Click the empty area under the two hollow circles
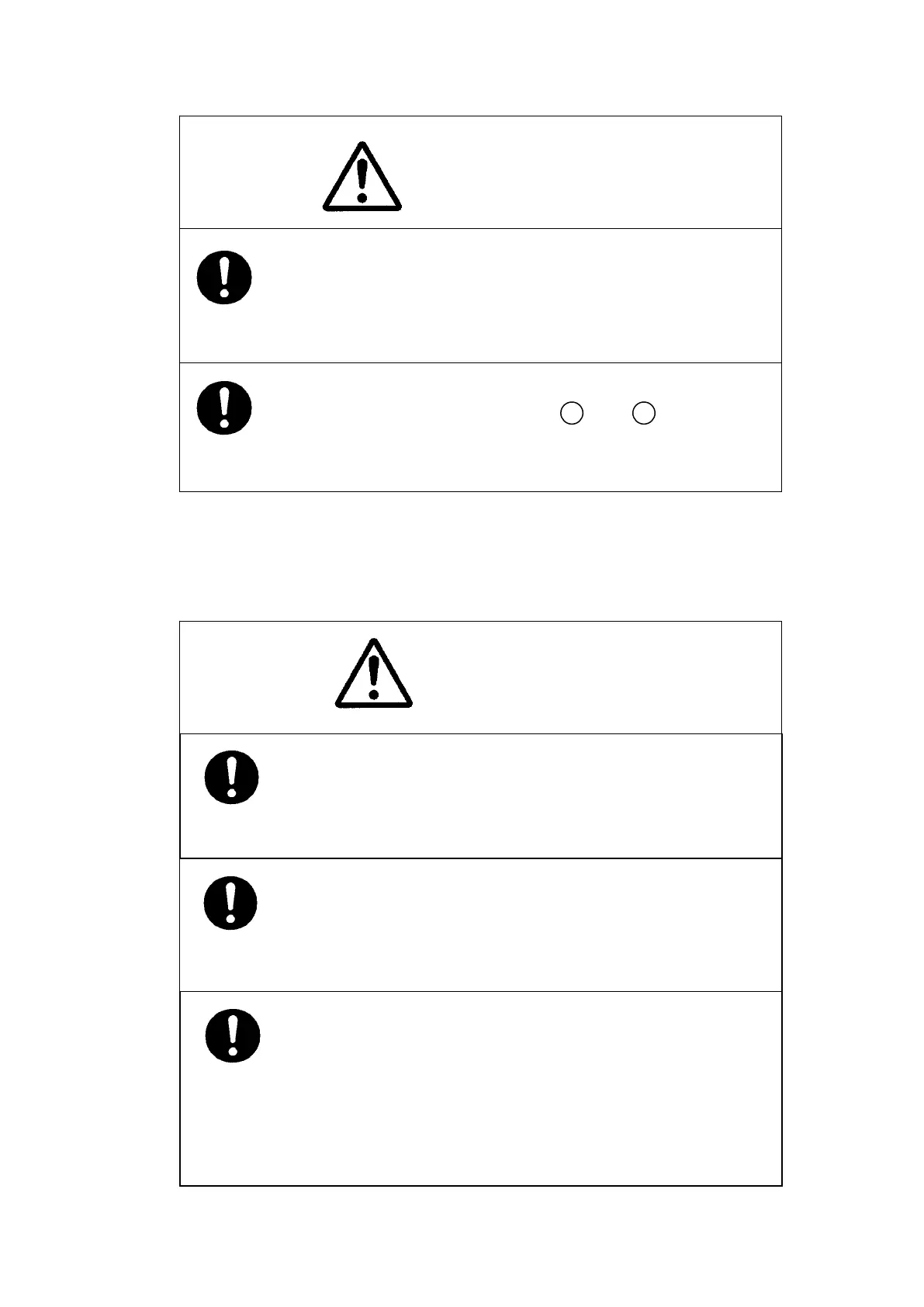 (607, 459)
